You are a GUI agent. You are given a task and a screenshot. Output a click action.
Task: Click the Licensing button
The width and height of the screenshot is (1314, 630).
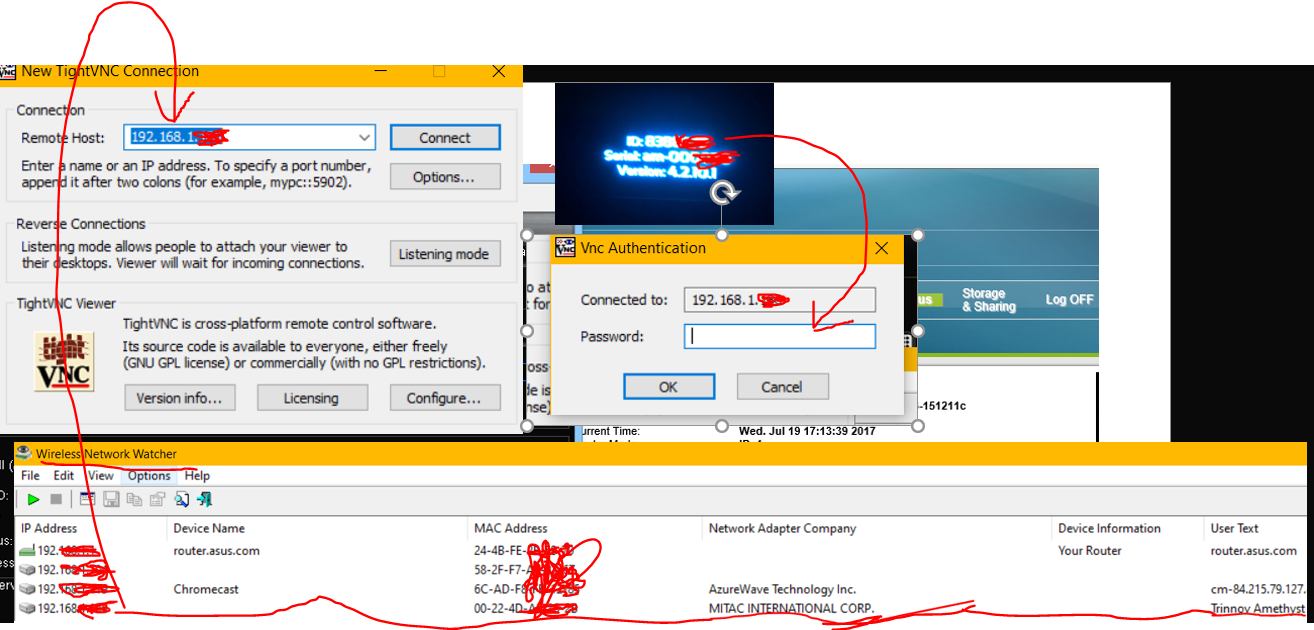(311, 398)
